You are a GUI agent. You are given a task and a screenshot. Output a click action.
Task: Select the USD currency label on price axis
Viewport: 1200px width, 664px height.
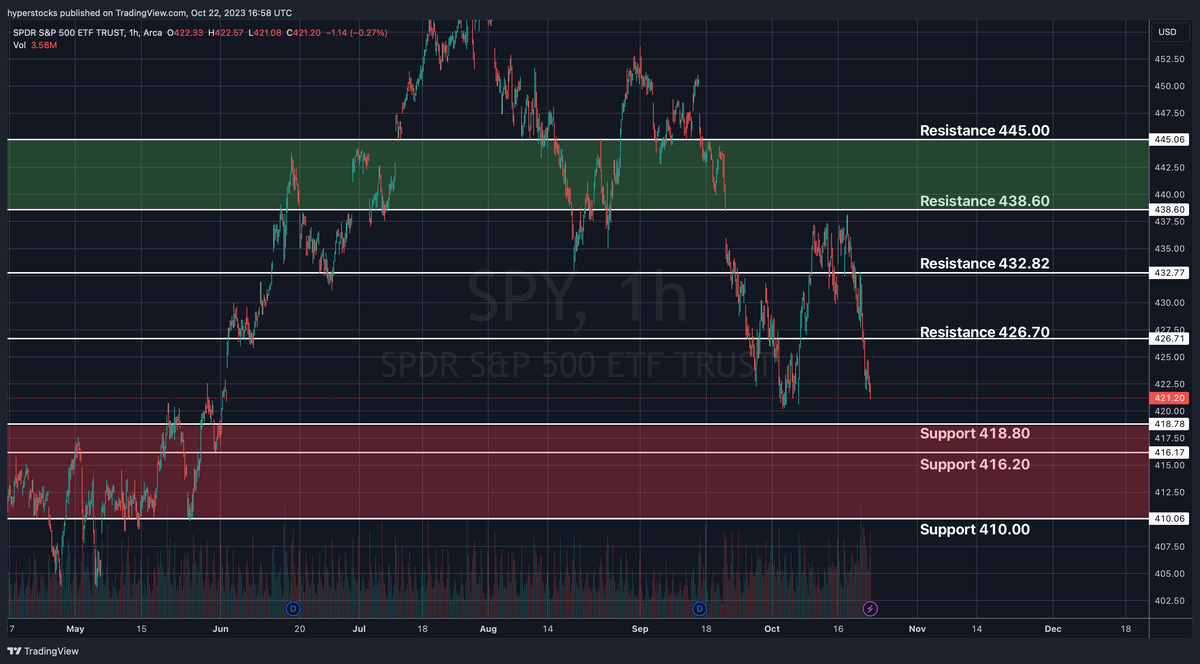[1166, 32]
